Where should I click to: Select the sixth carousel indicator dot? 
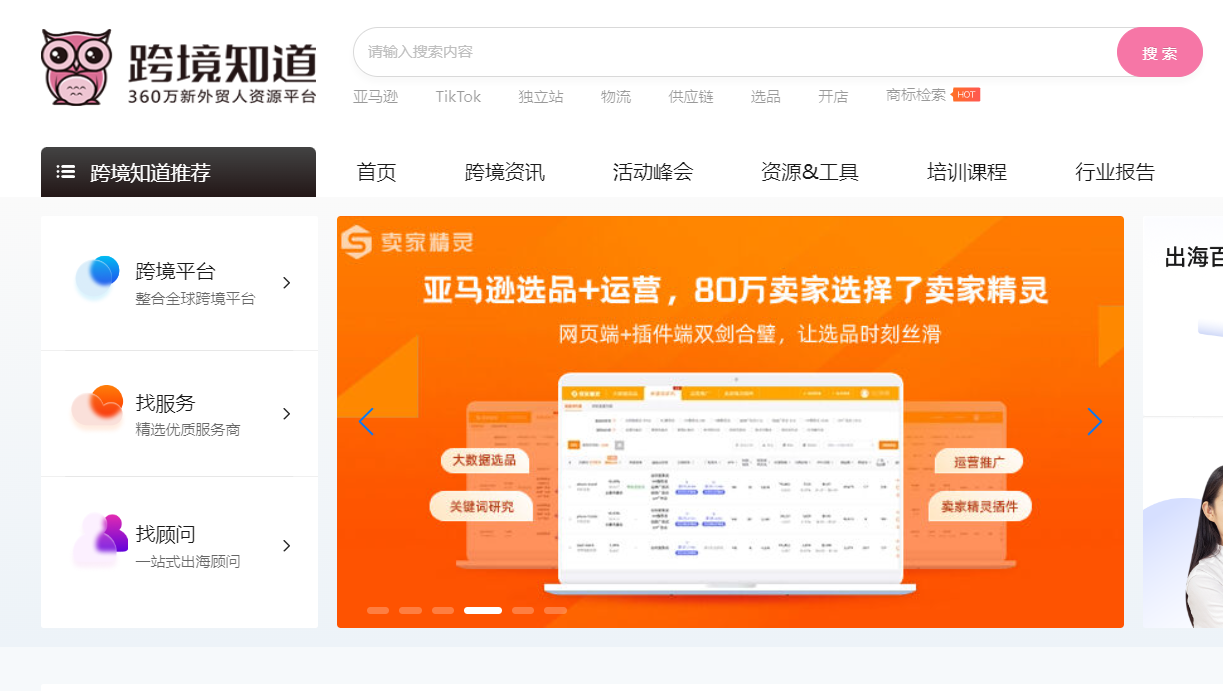point(556,610)
